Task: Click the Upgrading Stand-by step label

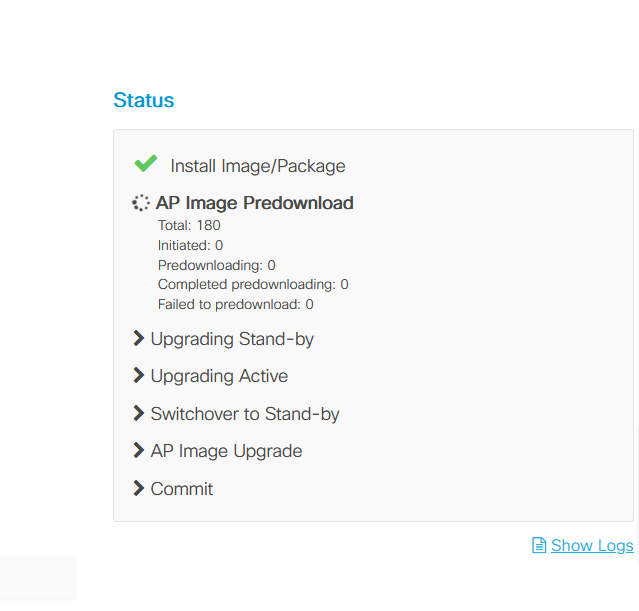Action: coord(232,339)
